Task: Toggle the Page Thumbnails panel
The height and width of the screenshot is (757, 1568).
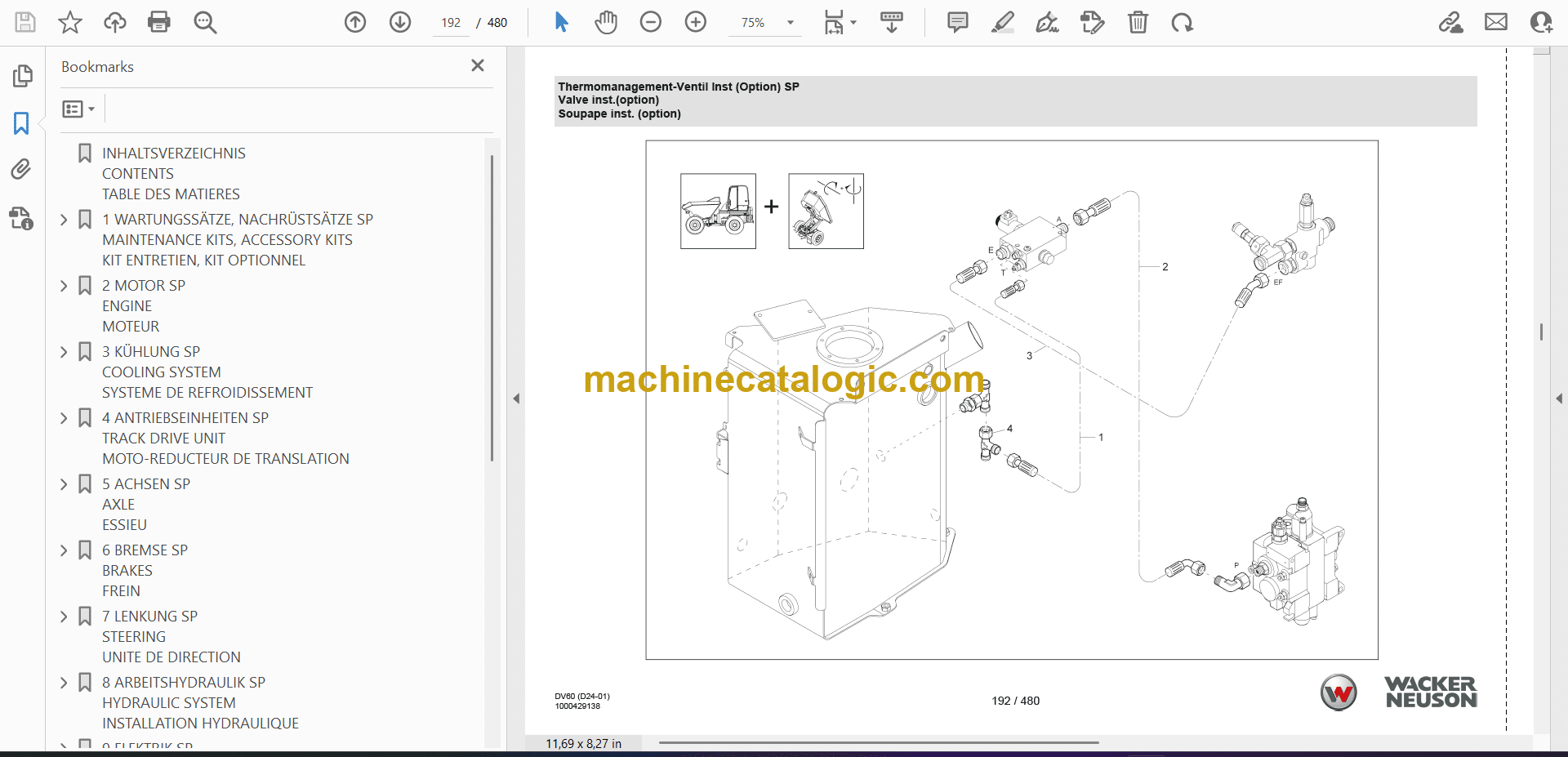Action: 22,76
